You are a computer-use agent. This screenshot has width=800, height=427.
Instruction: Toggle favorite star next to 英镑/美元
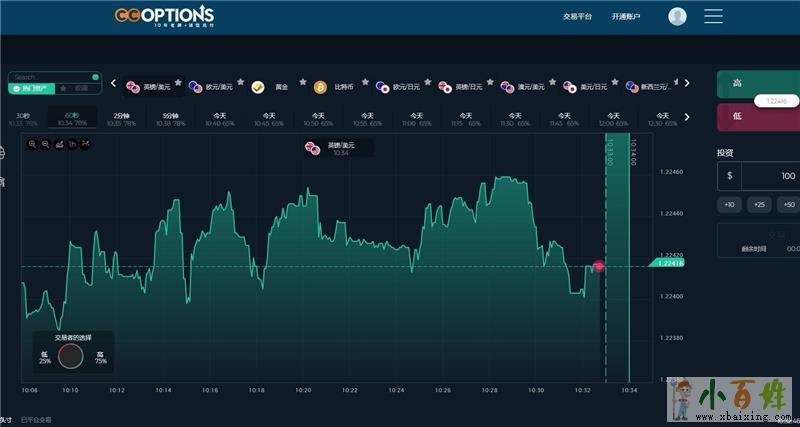pyautogui.click(x=180, y=82)
